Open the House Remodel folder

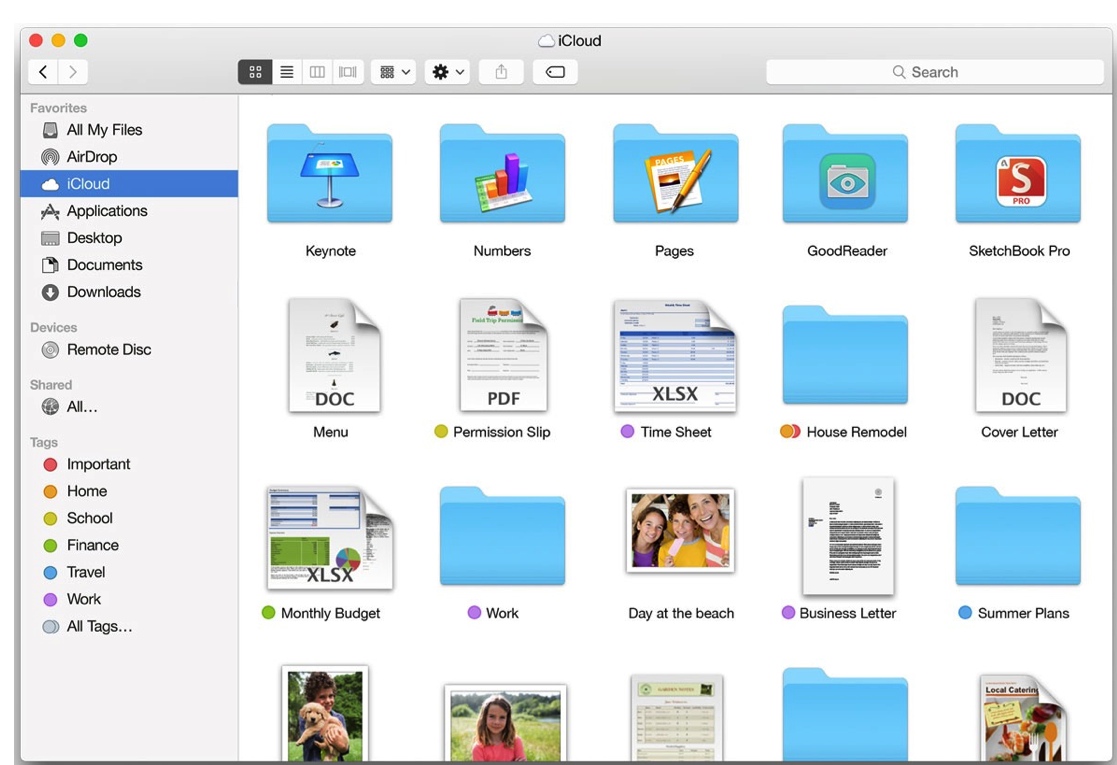[846, 355]
